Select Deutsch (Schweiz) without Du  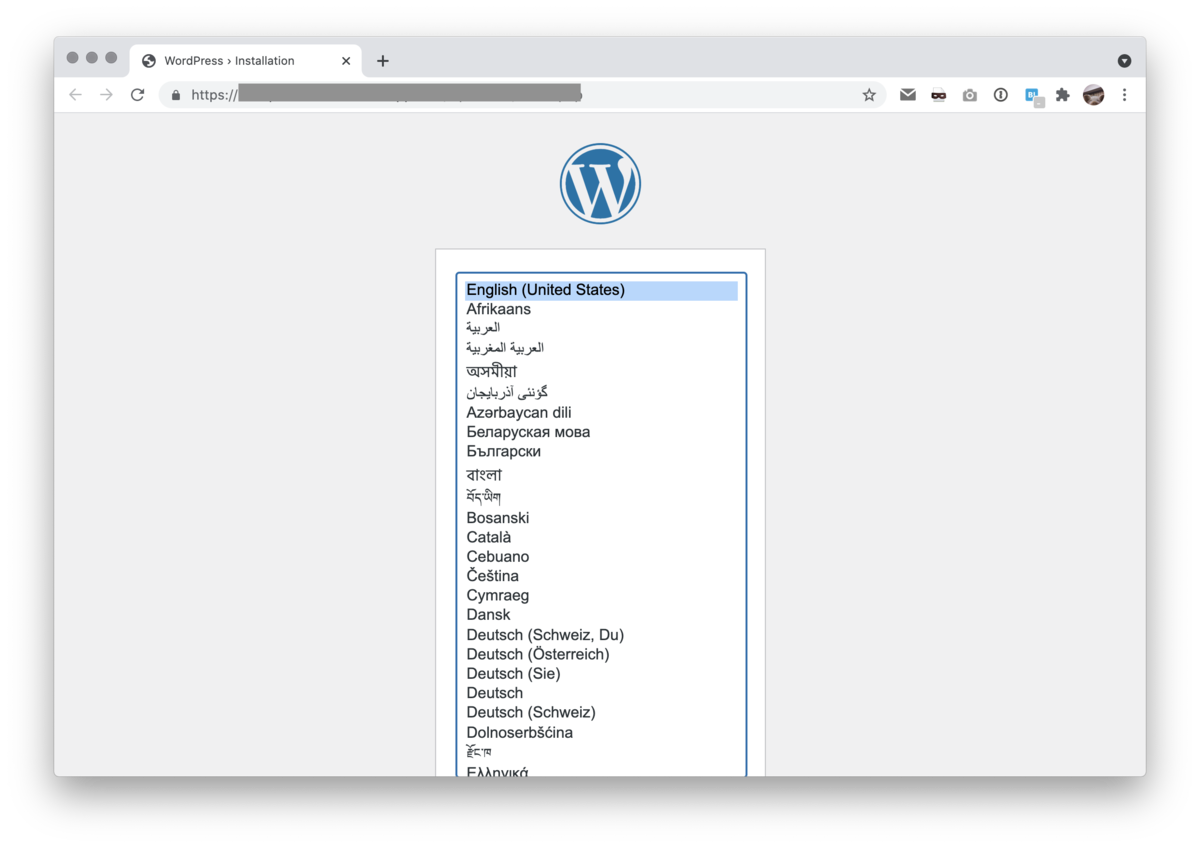tap(601, 712)
